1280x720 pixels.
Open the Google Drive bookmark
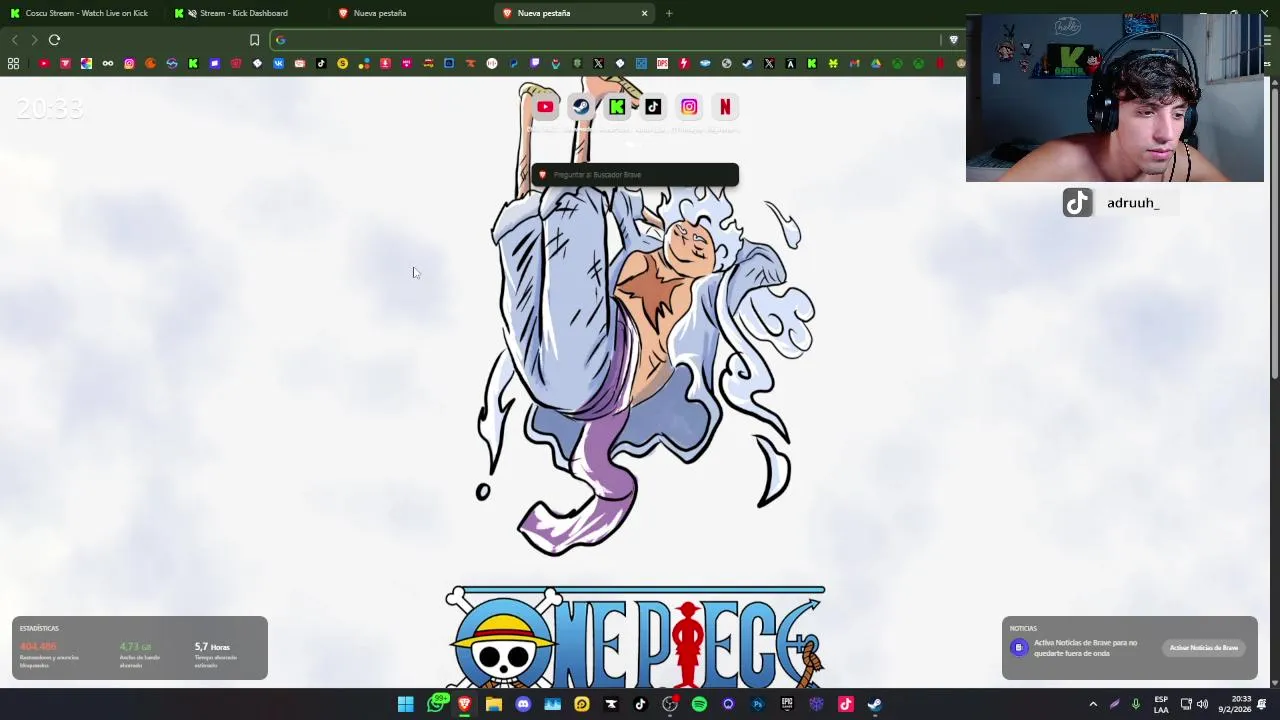pos(876,64)
